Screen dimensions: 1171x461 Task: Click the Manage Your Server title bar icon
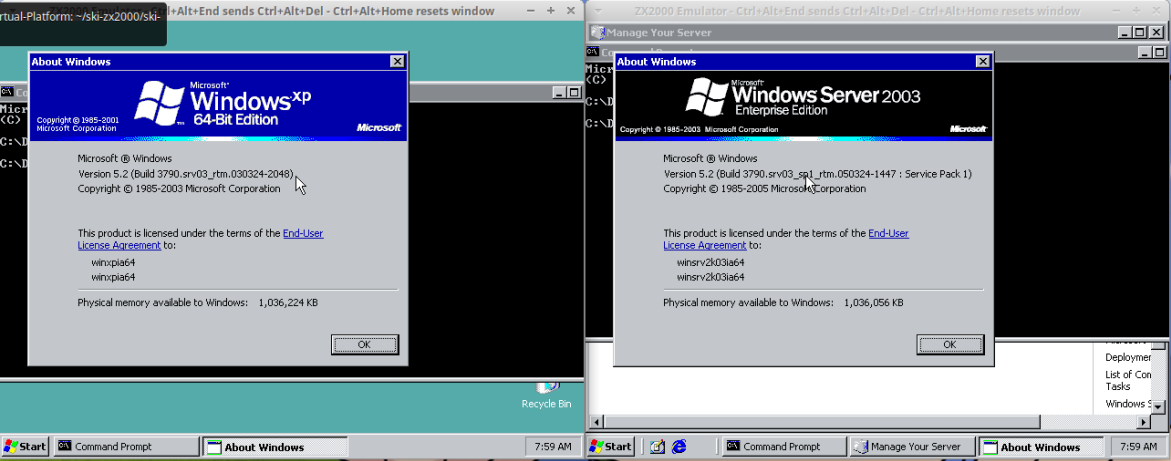[597, 32]
